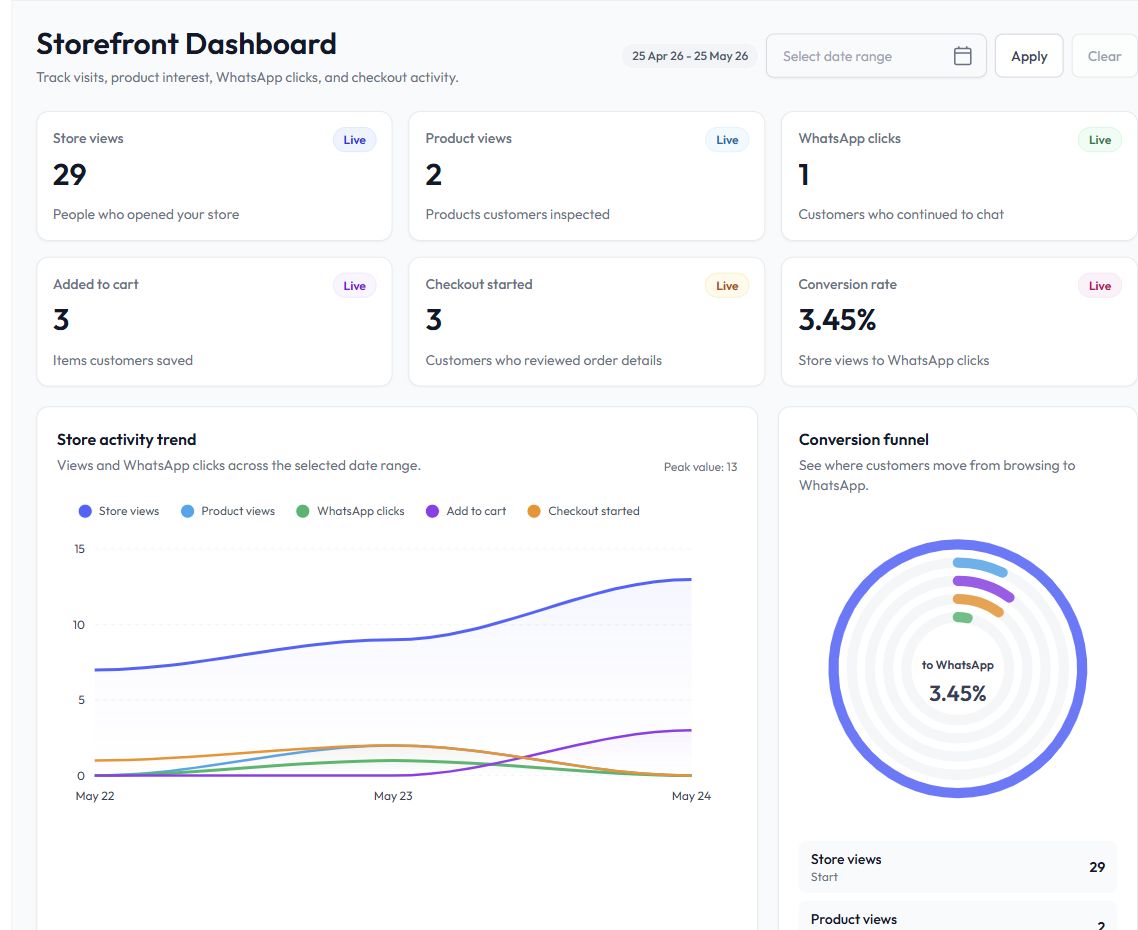
Task: Click the Peak value: 13 label
Action: 700,467
